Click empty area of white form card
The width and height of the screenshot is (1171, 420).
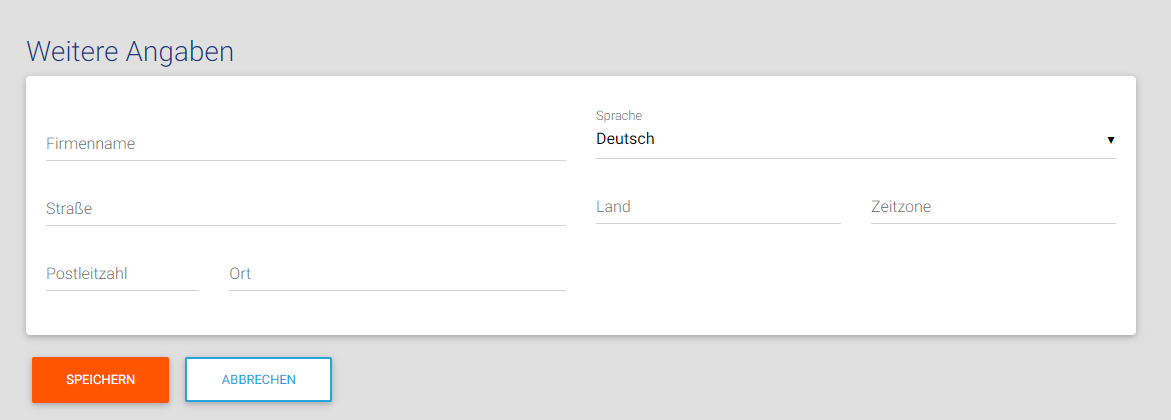pyautogui.click(x=850, y=290)
